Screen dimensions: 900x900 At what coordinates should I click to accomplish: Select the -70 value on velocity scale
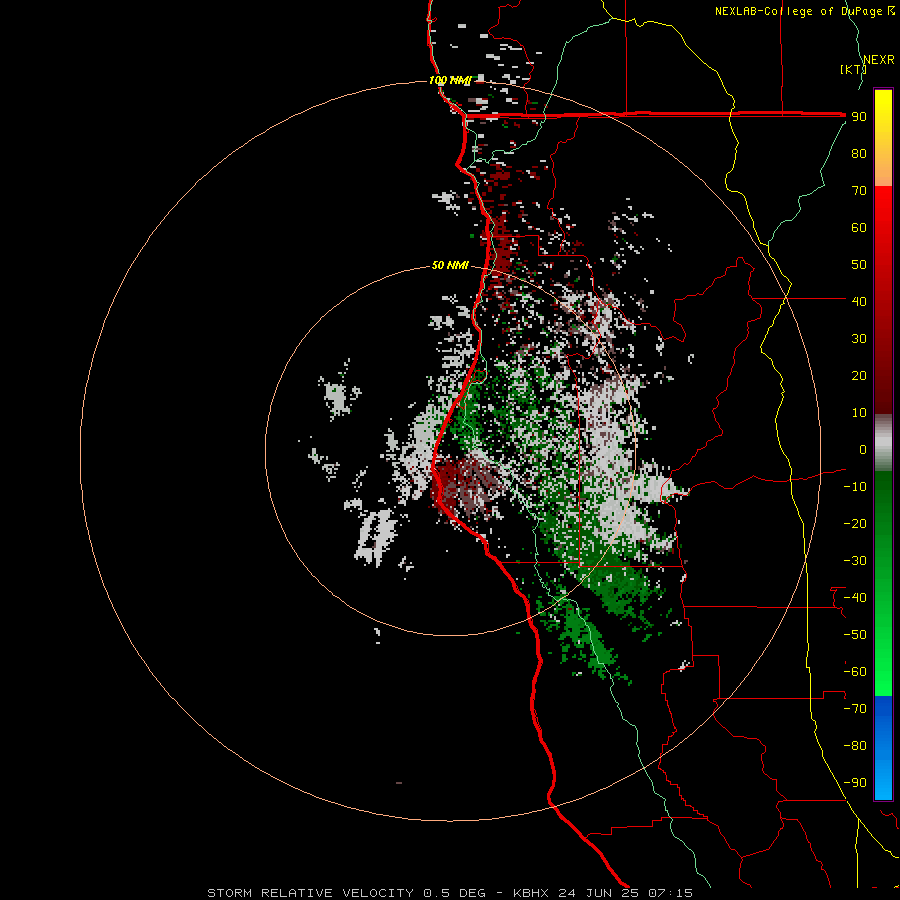tap(855, 708)
